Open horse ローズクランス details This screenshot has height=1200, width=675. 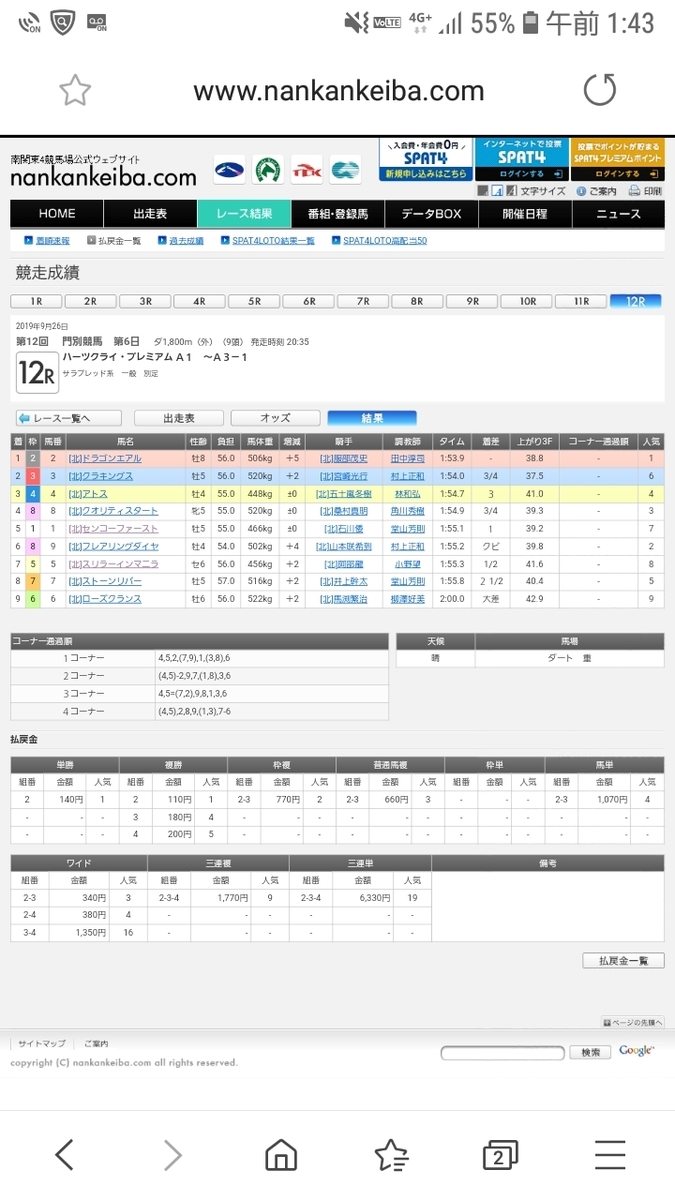pyautogui.click(x=105, y=599)
